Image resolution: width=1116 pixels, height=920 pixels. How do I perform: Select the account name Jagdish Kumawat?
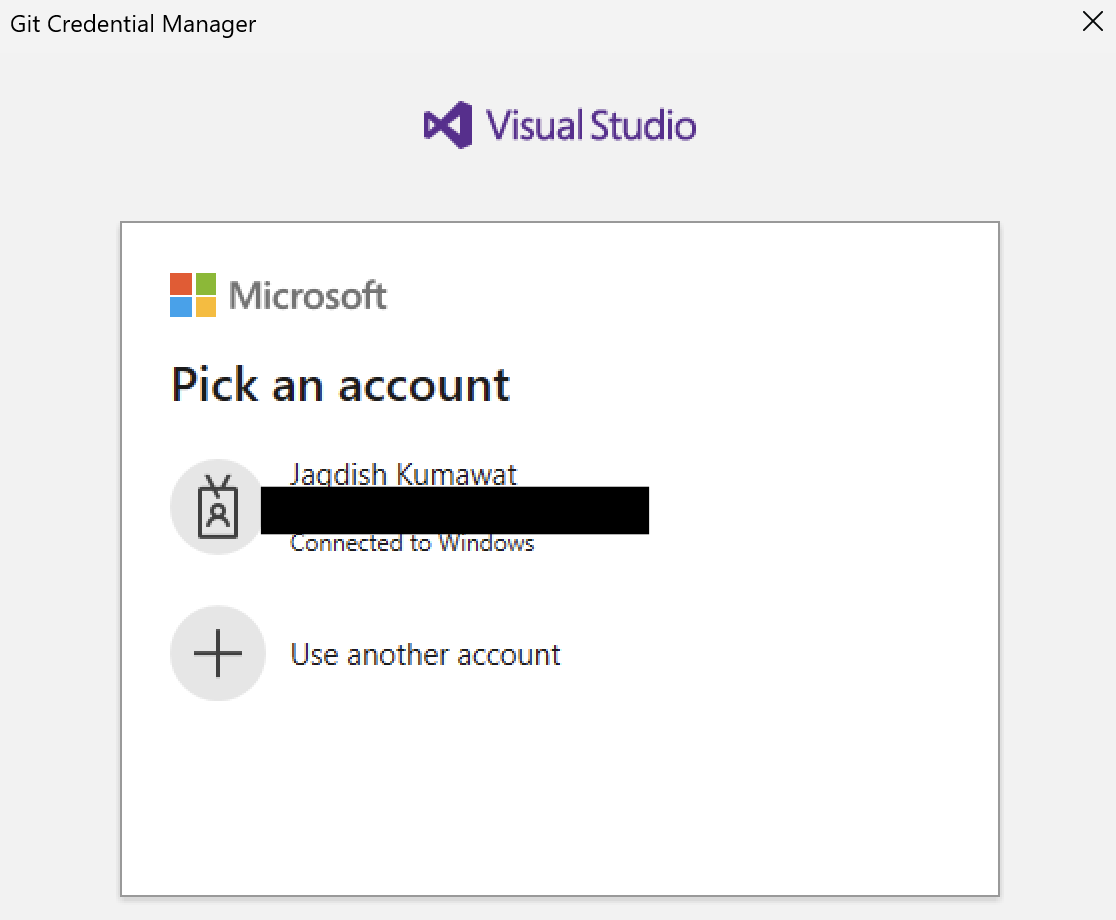[402, 473]
